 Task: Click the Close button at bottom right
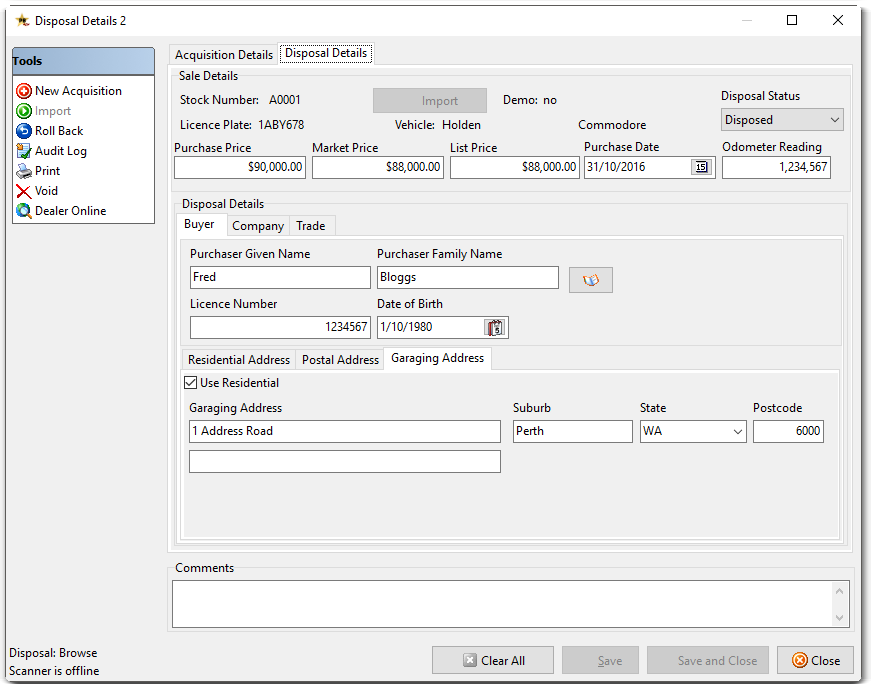click(x=815, y=660)
